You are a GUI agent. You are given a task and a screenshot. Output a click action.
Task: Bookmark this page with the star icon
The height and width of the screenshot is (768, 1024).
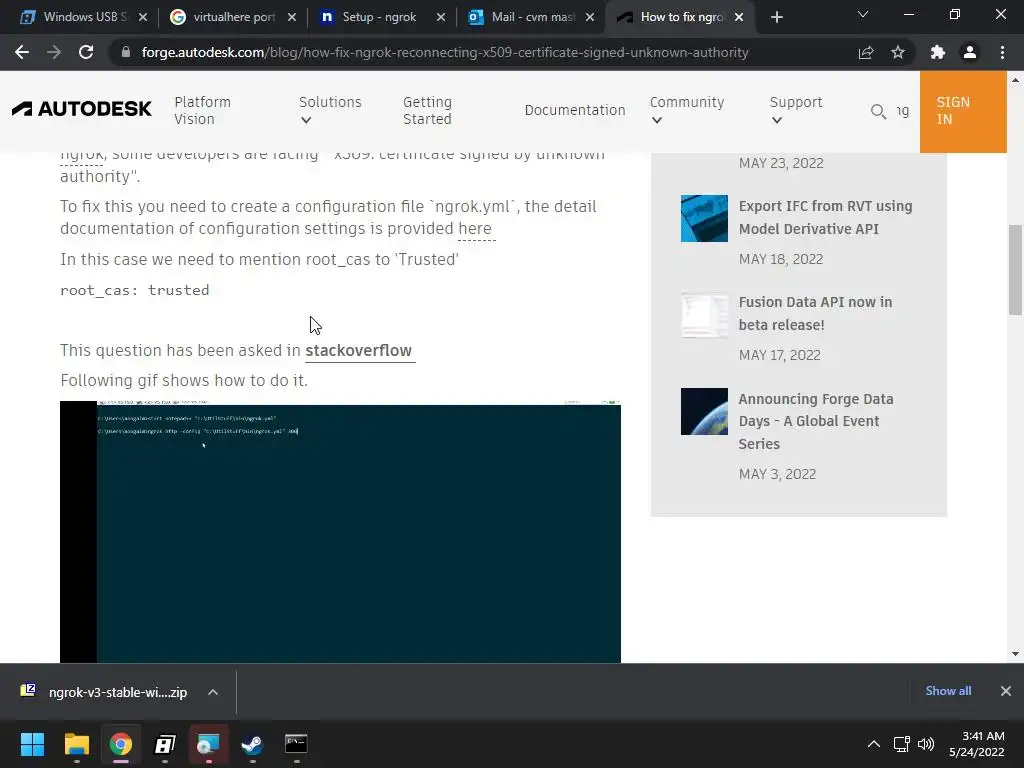click(898, 52)
